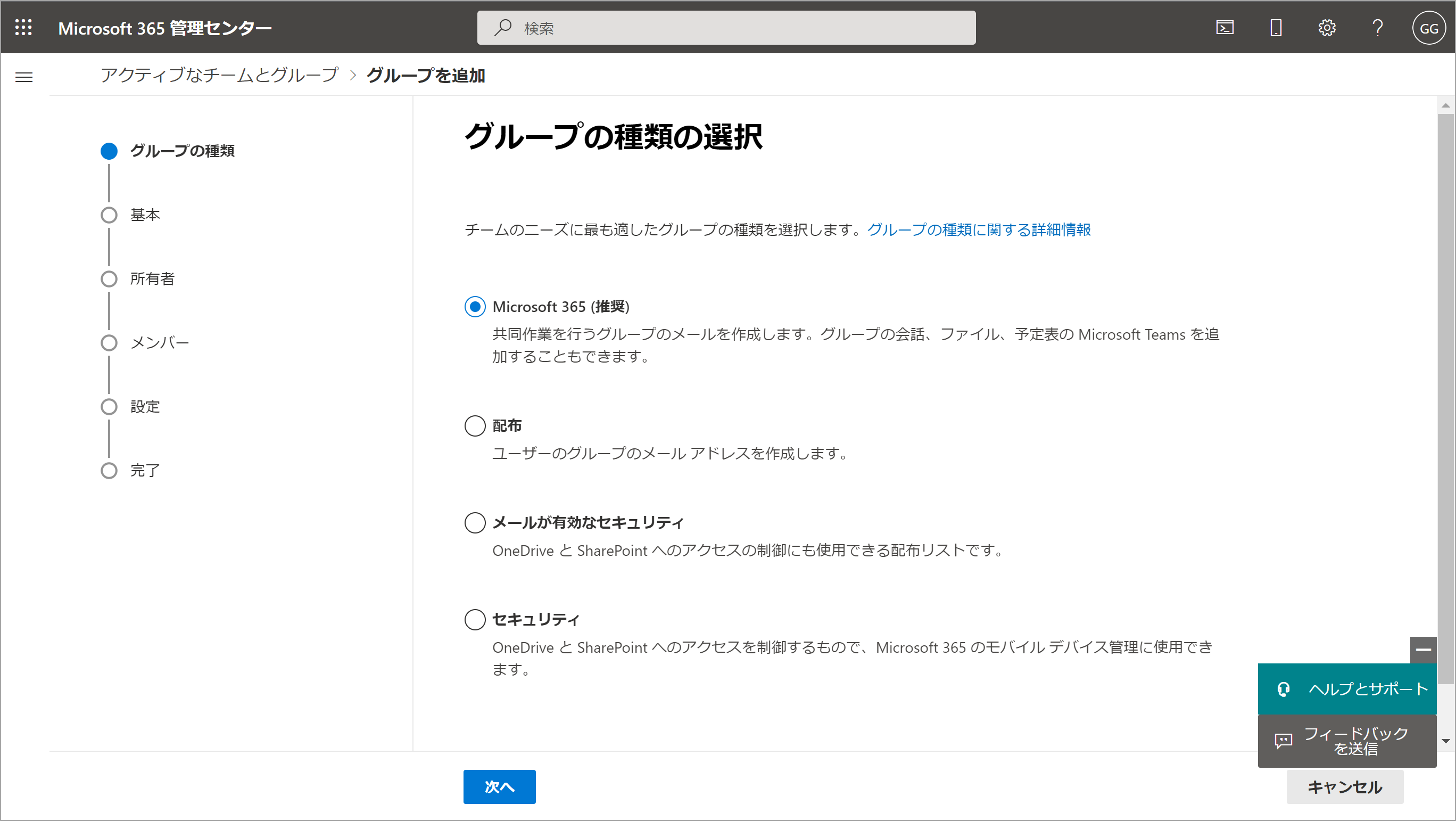Go to the 設定 wizard step
Screen dimensions: 1456x821
coord(130,407)
